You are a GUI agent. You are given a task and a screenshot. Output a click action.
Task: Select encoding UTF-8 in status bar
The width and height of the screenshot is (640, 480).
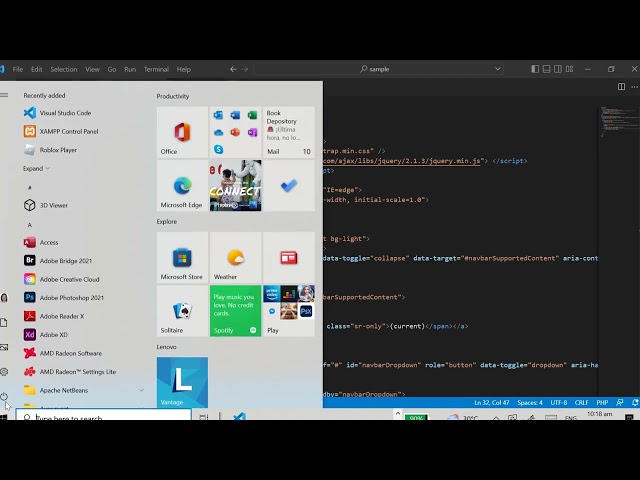559,402
